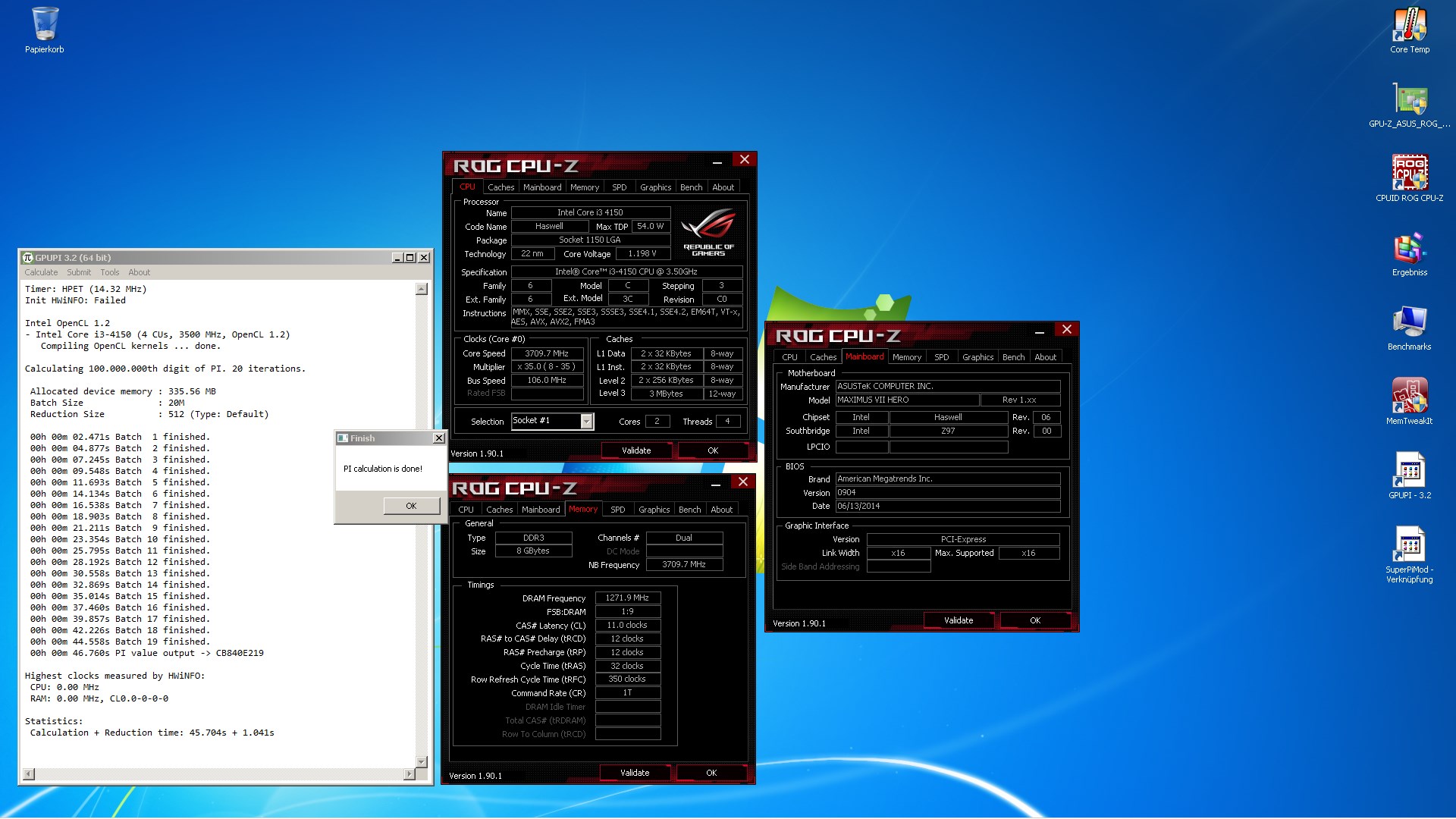Maximize the GPUPI 3.2 window
This screenshot has height=819, width=1456.
(410, 258)
